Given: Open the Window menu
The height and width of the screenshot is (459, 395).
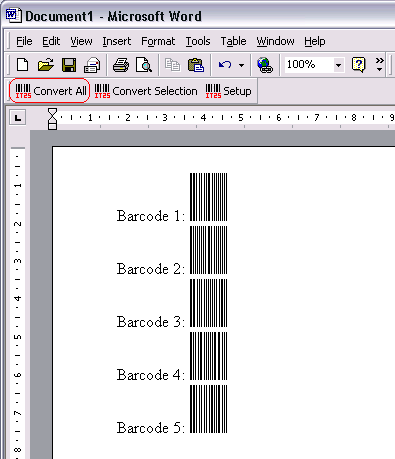Looking at the screenshot, I should tap(275, 41).
